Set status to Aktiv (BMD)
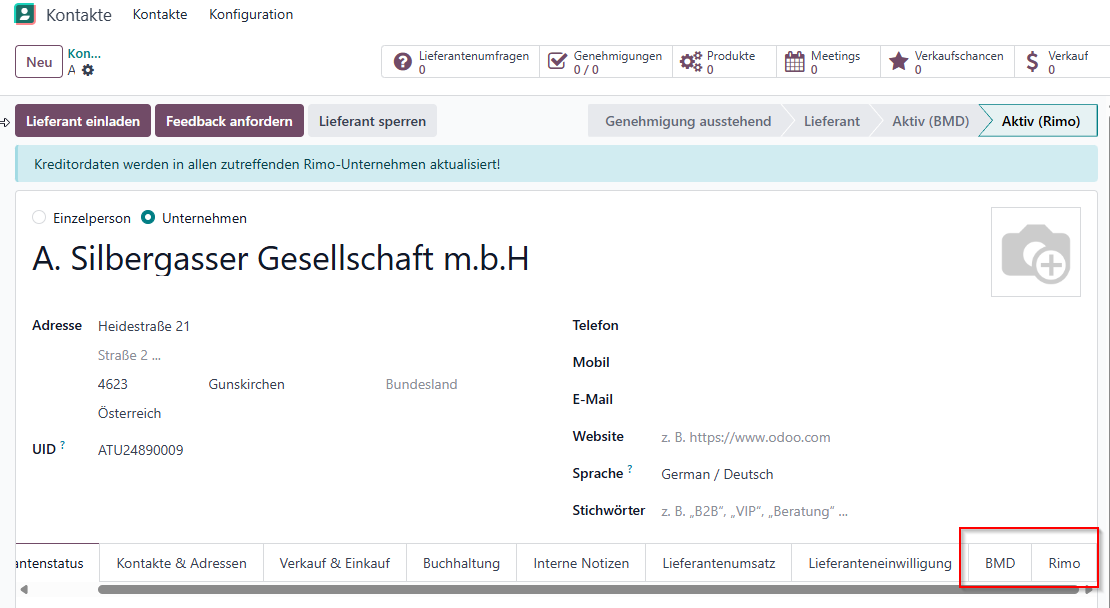The height and width of the screenshot is (608, 1110). coord(930,121)
